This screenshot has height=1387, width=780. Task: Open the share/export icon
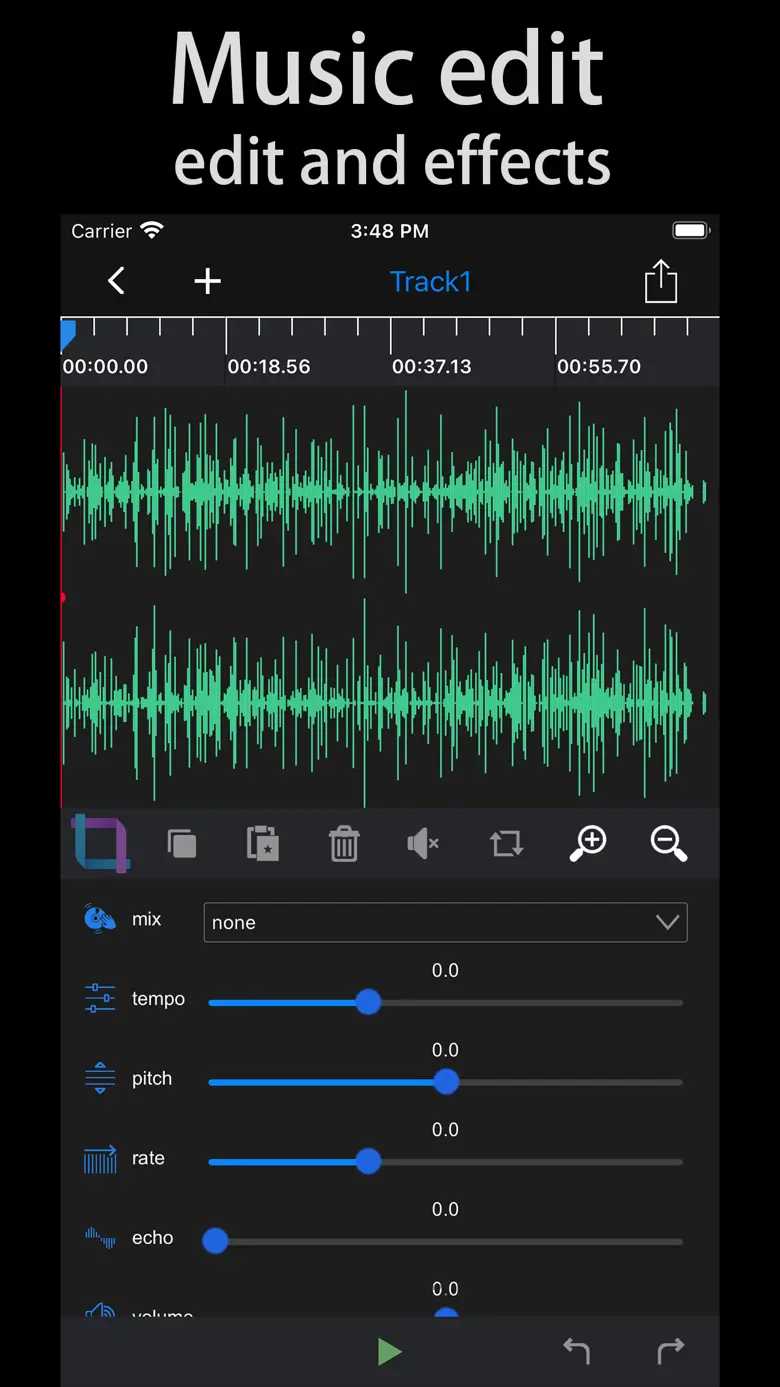click(660, 281)
